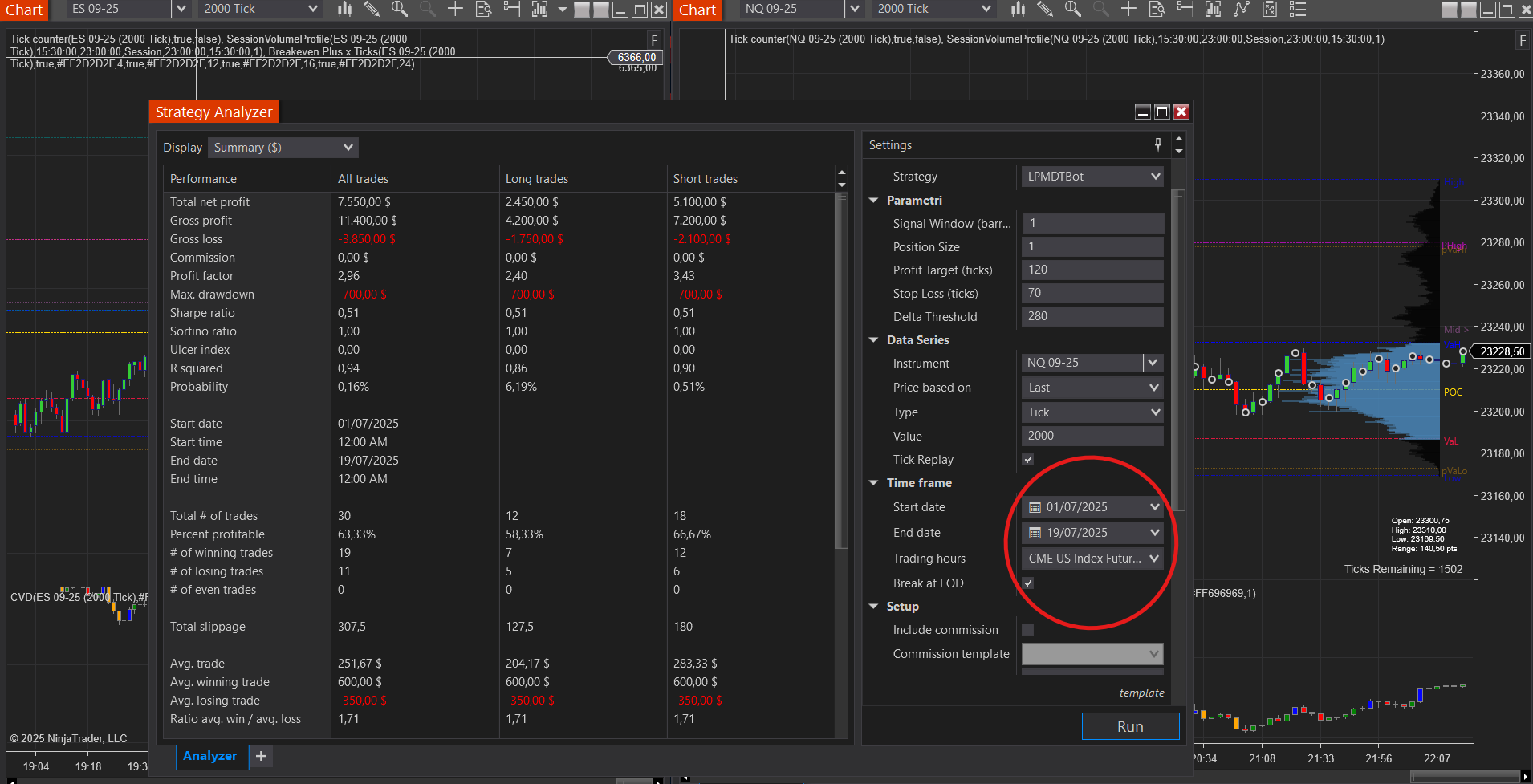The height and width of the screenshot is (784, 1533).
Task: Open End date calendar picker icon
Action: [x=1035, y=533]
